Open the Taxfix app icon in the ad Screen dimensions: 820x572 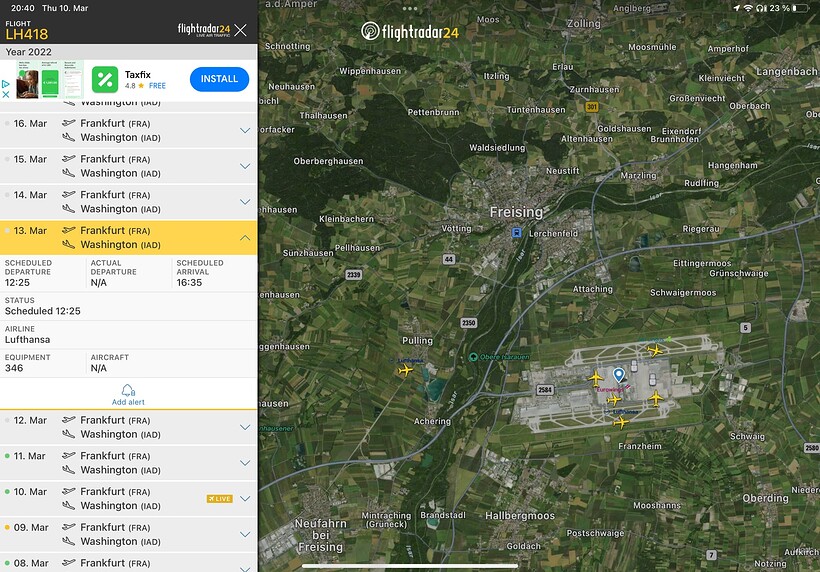[x=105, y=79]
